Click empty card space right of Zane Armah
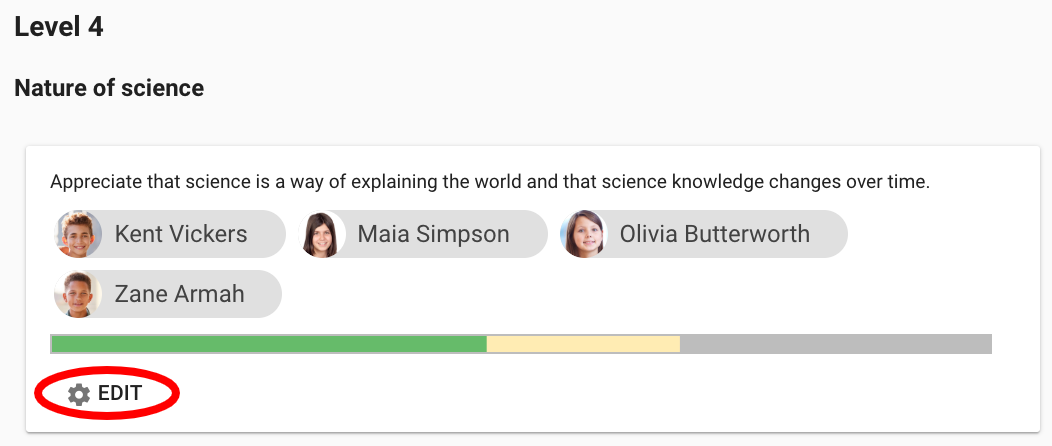 pyautogui.click(x=600, y=294)
